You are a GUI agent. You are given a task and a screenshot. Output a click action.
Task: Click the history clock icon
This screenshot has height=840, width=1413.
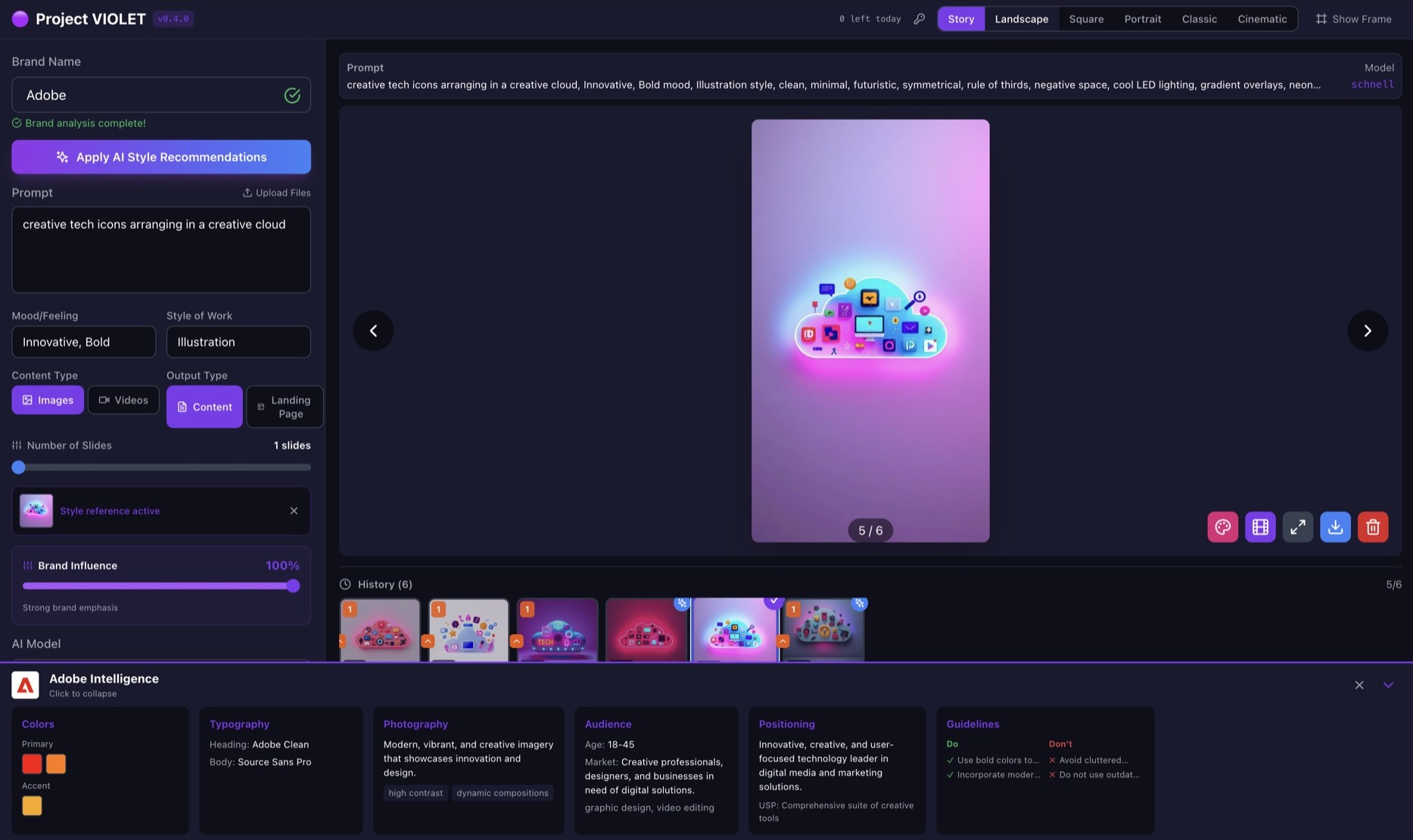pyautogui.click(x=345, y=584)
